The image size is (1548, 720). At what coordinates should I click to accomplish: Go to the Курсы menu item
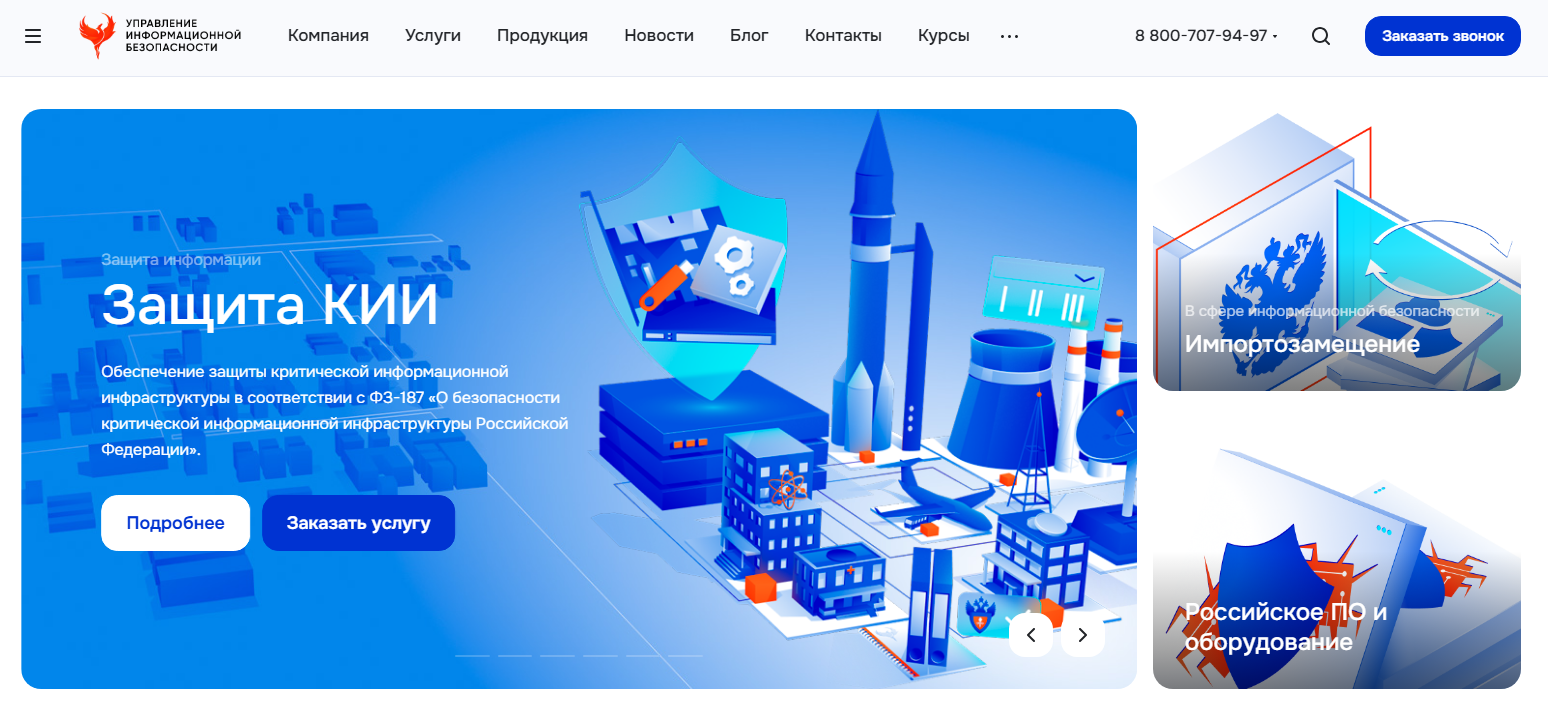click(x=944, y=36)
